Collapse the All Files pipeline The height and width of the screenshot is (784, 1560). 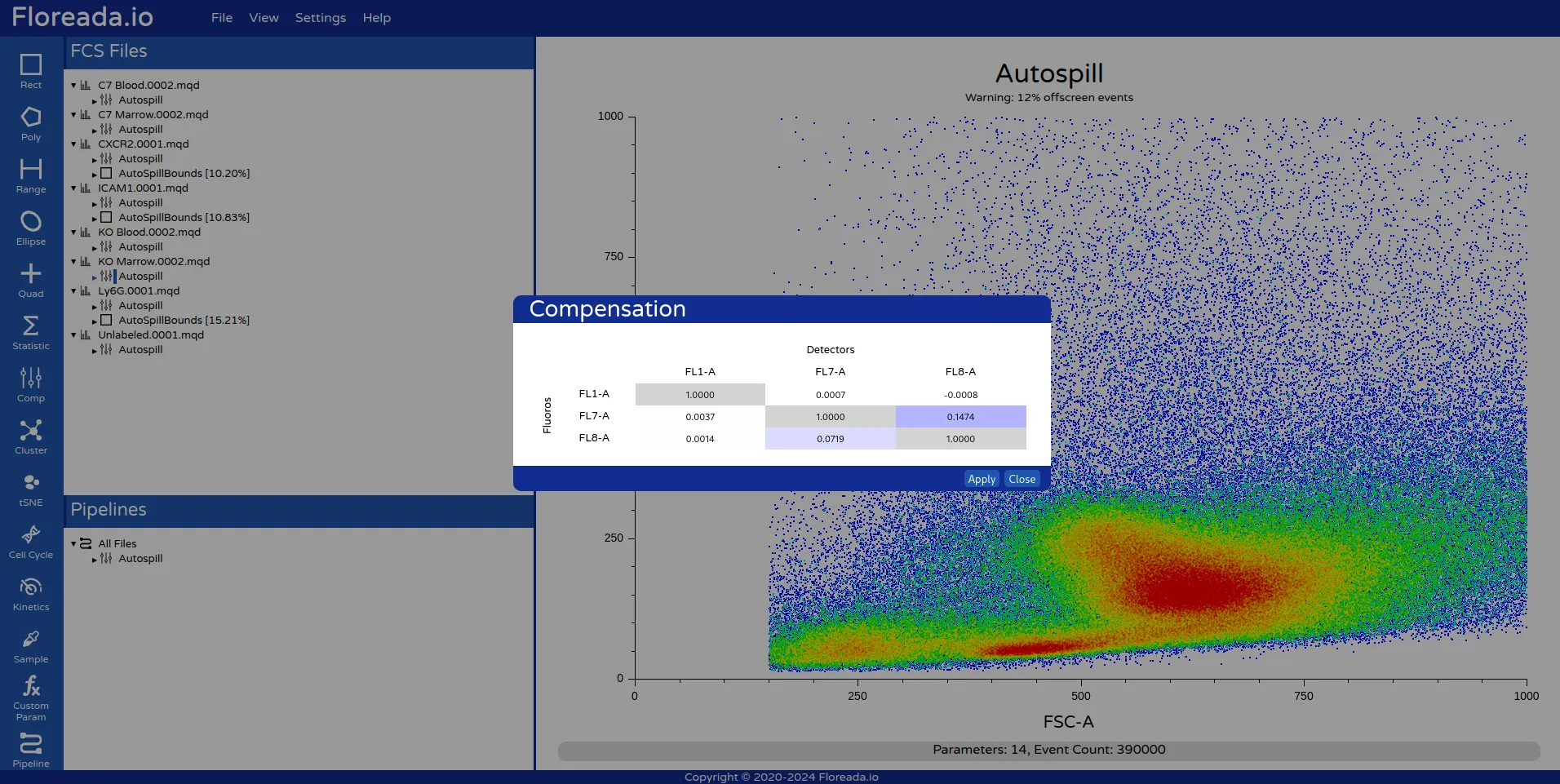click(73, 544)
